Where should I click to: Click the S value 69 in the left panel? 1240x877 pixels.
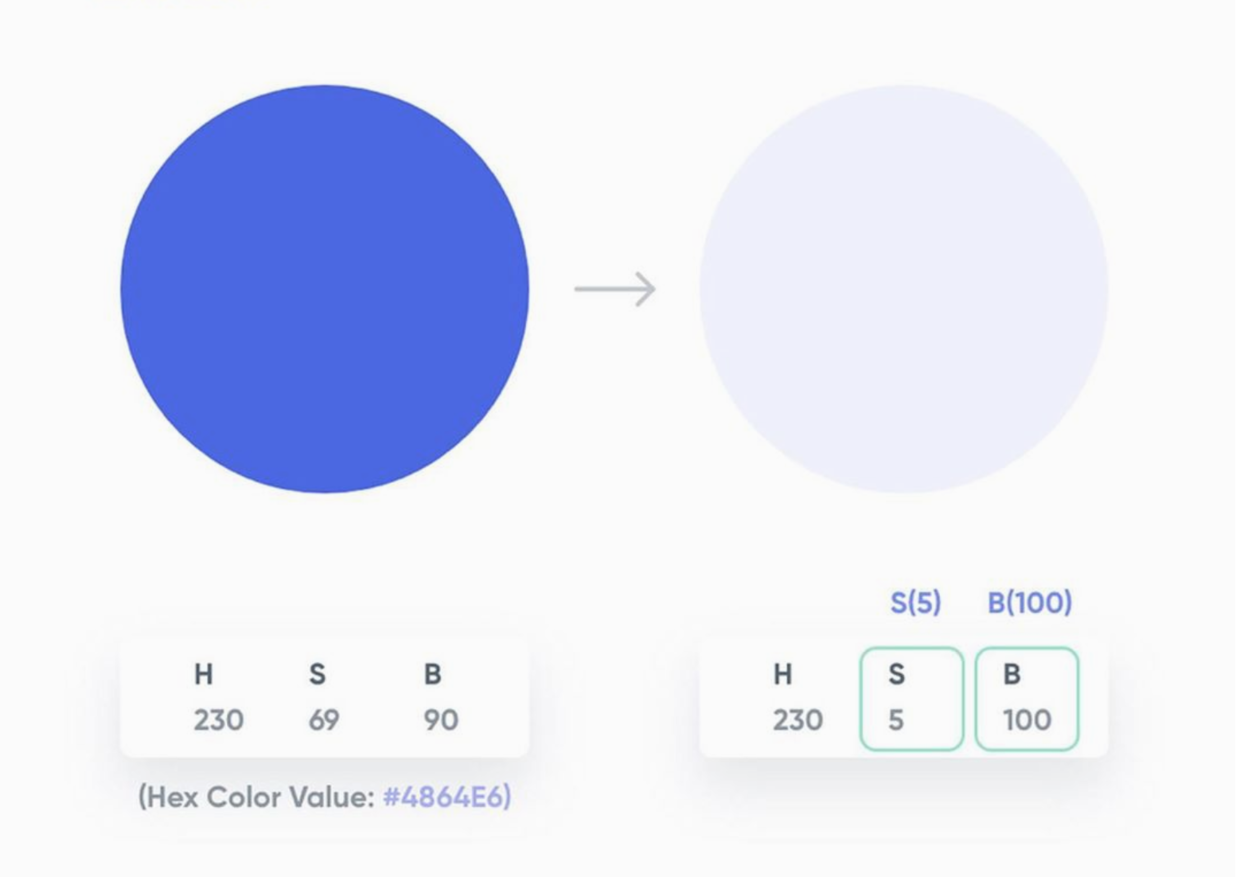pyautogui.click(x=324, y=720)
